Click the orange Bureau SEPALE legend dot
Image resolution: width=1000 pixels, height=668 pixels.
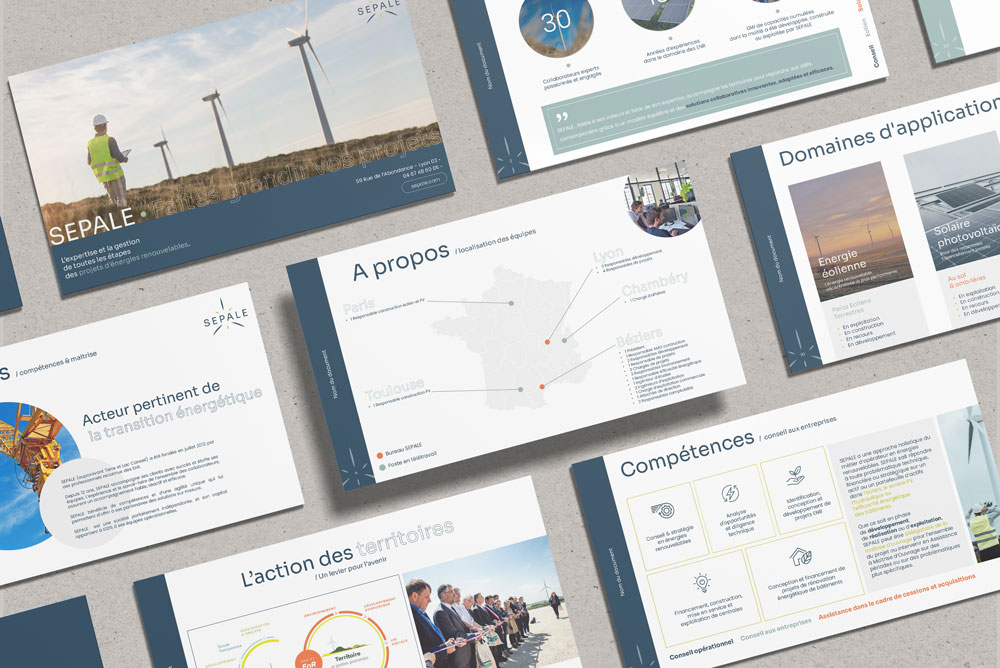click(x=377, y=455)
